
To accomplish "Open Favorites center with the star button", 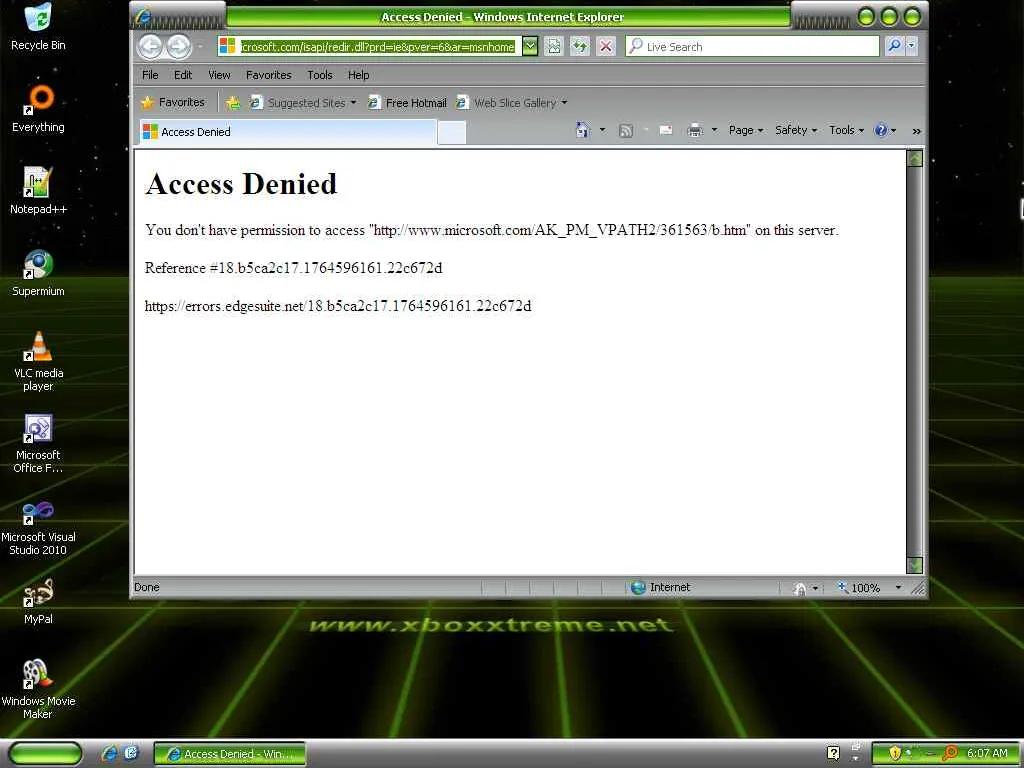I will 173,103.
